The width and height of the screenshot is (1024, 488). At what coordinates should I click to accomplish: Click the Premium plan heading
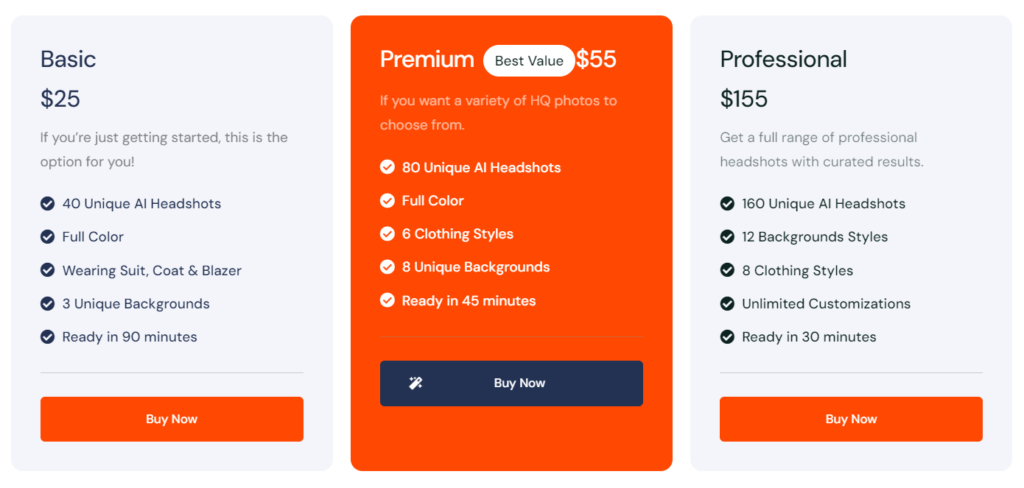427,59
